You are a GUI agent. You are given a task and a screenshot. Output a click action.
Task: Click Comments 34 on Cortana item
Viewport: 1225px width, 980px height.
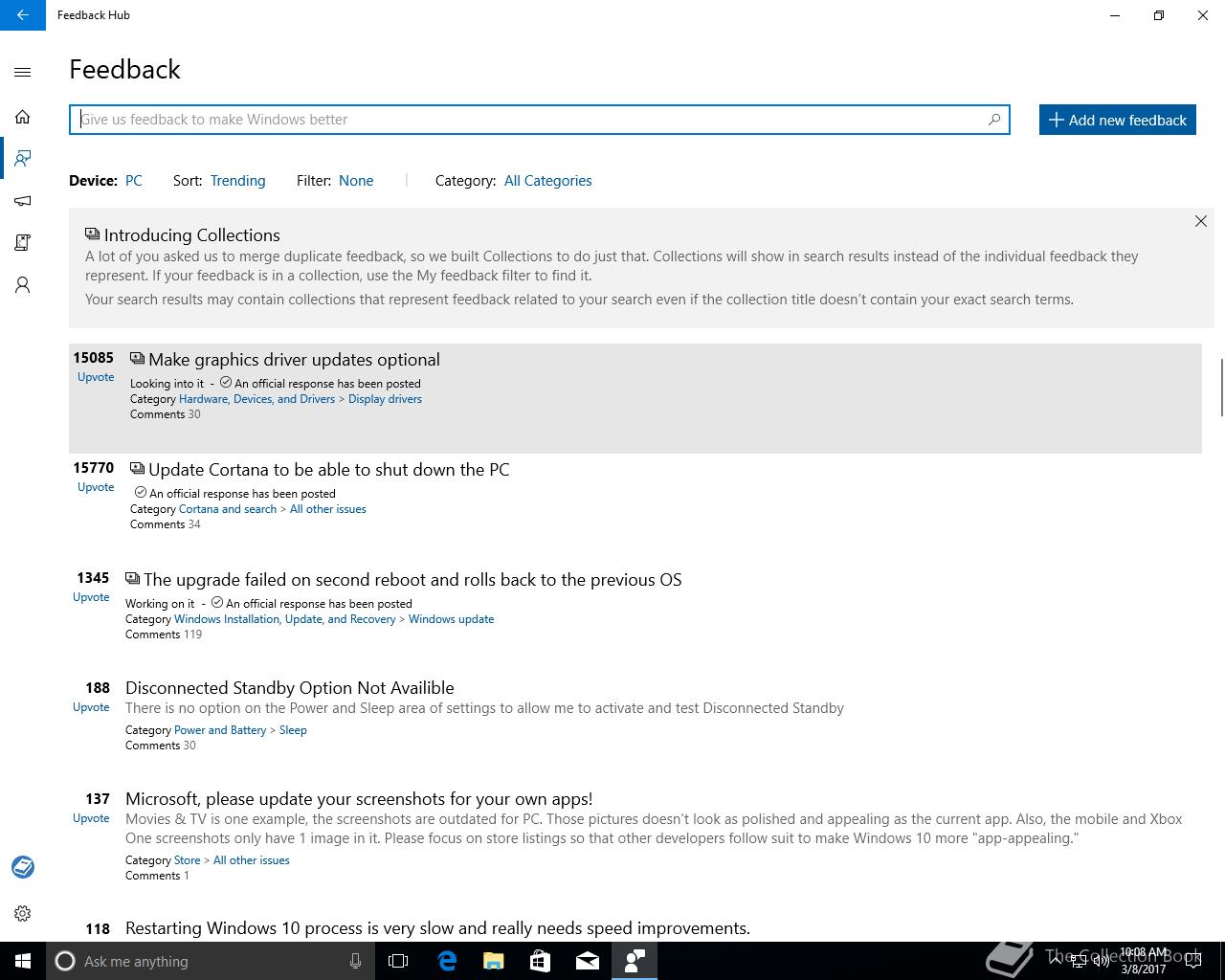click(x=166, y=524)
